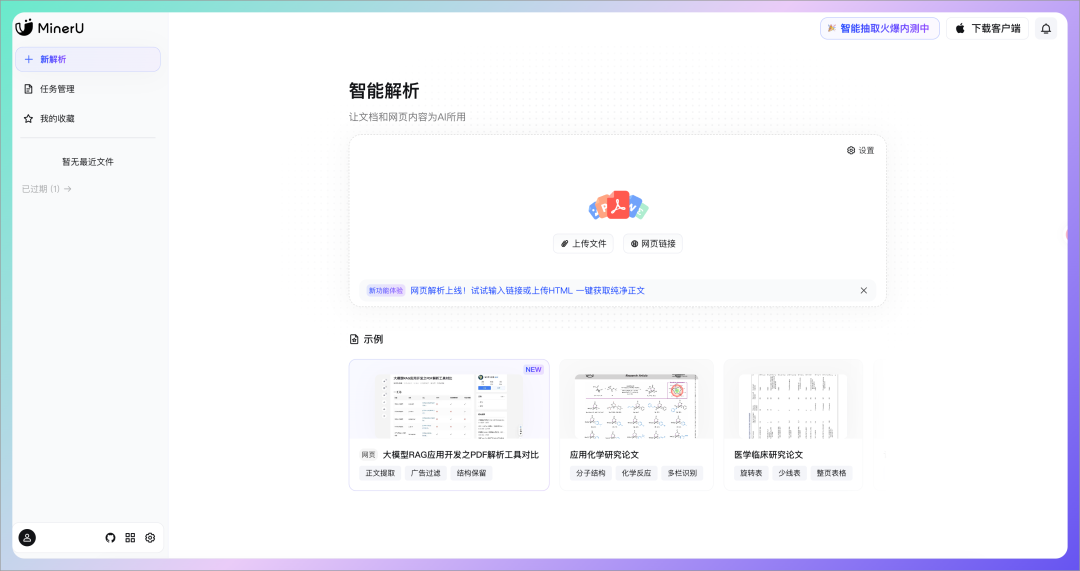
Task: Click the star icon beside 我的收藏
Action: 28,118
